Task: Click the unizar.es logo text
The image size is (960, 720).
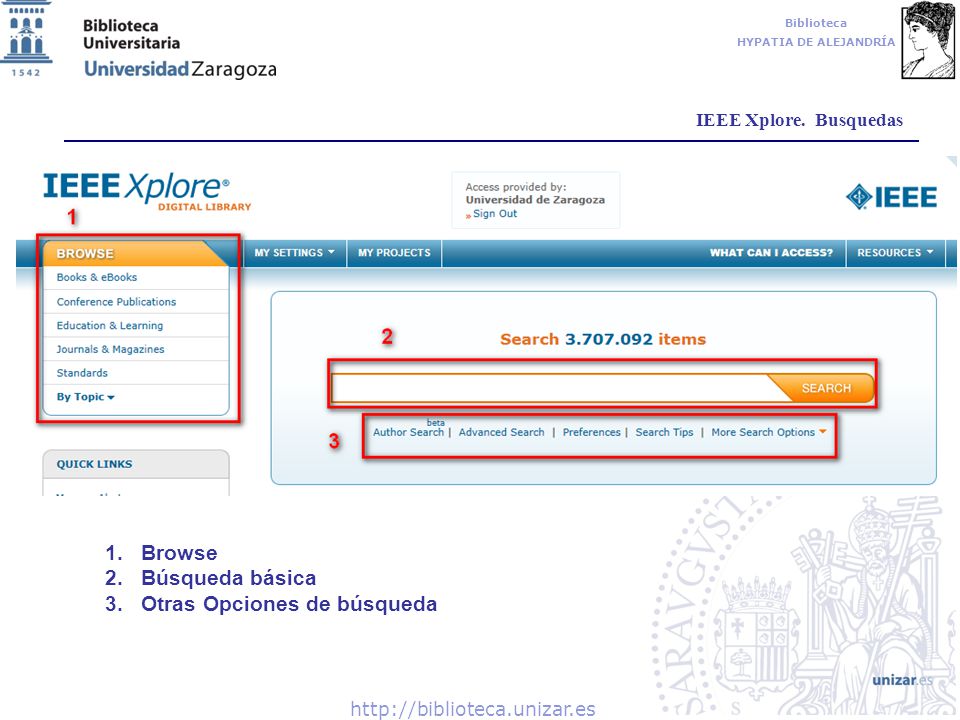Action: pos(902,680)
